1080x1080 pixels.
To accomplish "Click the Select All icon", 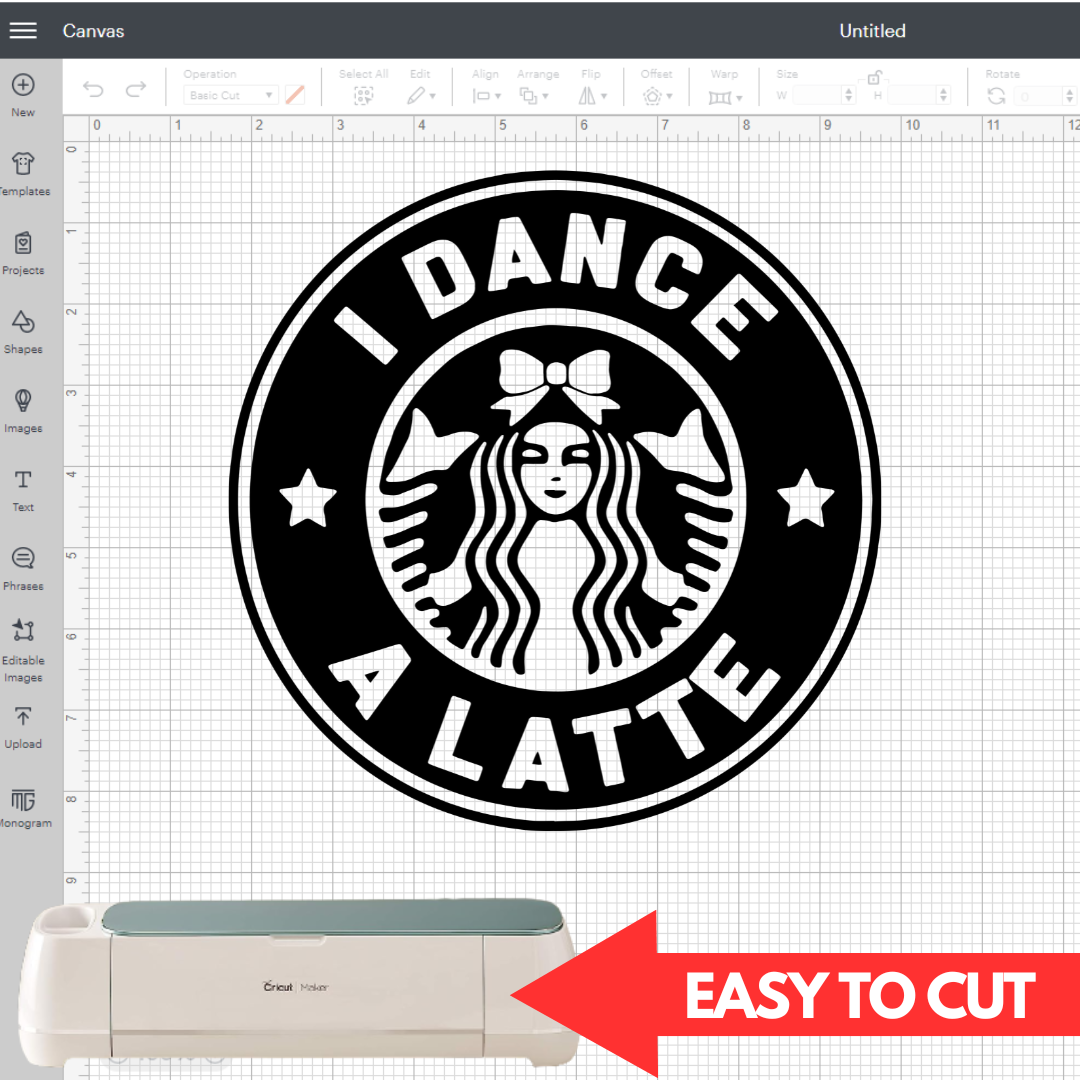I will tap(364, 96).
